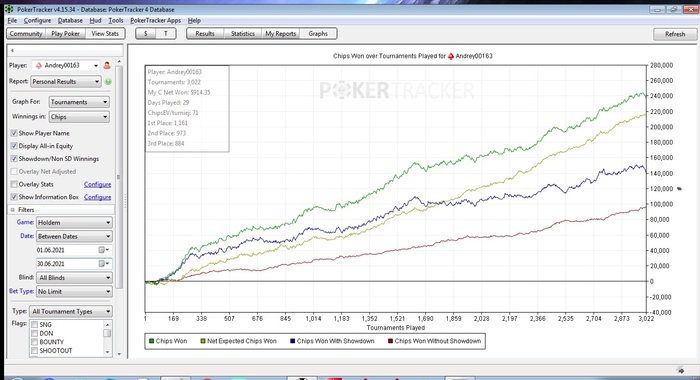700x380 pixels.
Task: Select the $ cash games button
Action: point(146,33)
